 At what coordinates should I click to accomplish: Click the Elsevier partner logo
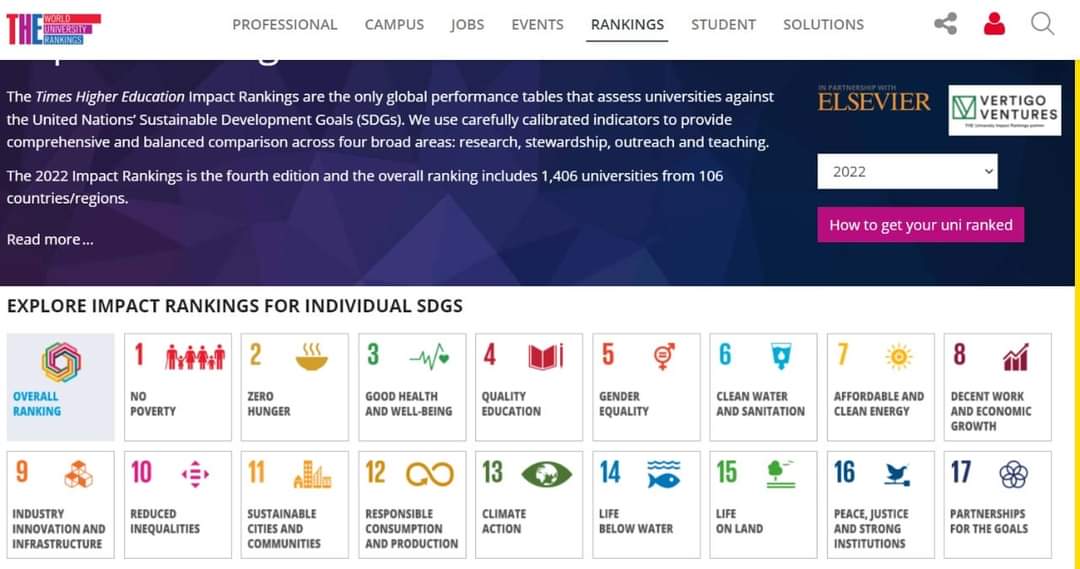click(874, 101)
